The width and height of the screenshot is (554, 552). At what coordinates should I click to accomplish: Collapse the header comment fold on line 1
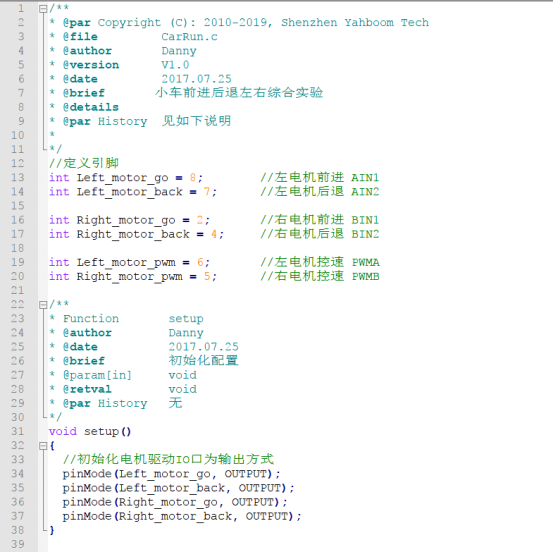tap(43, 8)
